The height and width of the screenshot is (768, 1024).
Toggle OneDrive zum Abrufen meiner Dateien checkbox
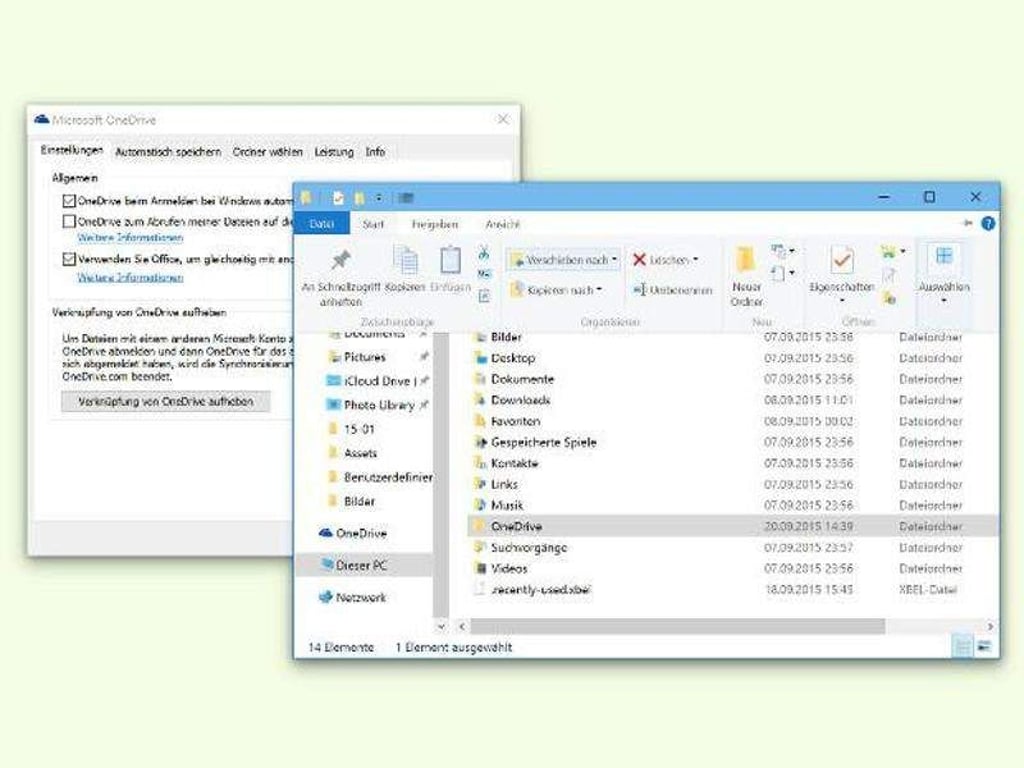(69, 221)
